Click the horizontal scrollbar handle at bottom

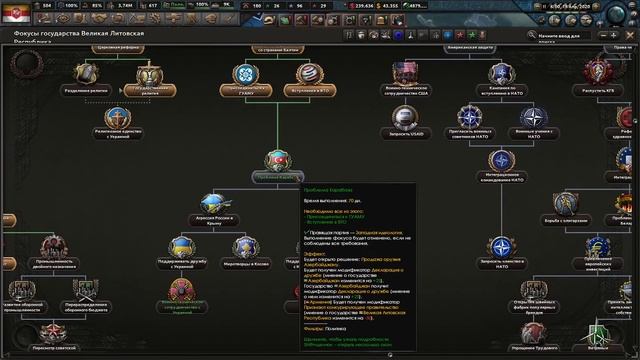coord(390,355)
